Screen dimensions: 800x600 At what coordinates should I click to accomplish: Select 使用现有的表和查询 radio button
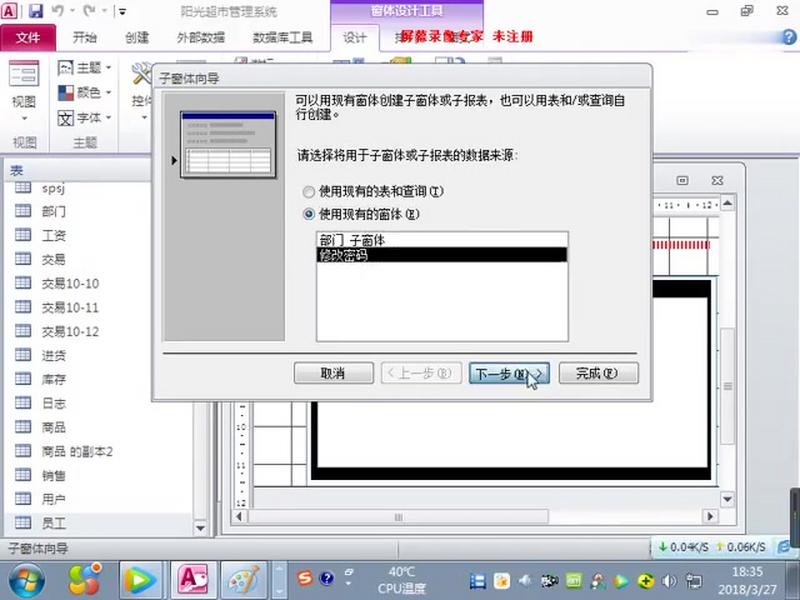(x=308, y=192)
